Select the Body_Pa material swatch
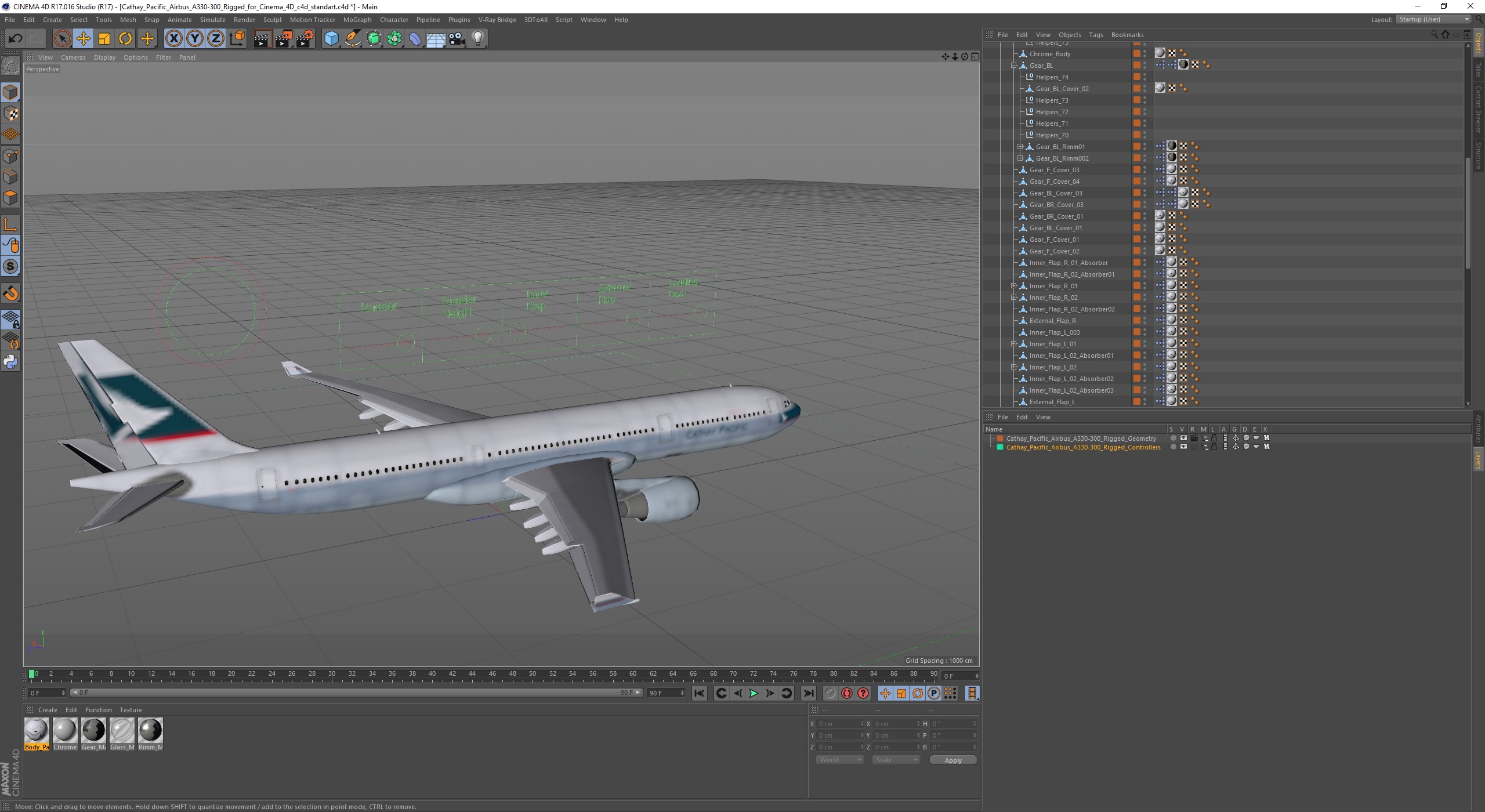Image resolution: width=1485 pixels, height=812 pixels. [37, 734]
